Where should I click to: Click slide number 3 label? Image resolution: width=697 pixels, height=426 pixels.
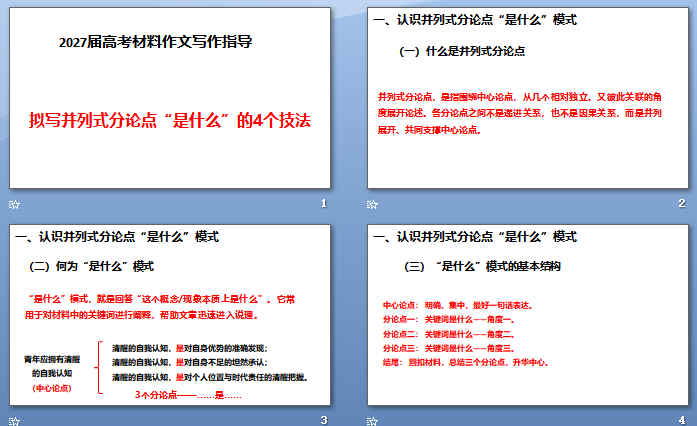click(x=324, y=420)
